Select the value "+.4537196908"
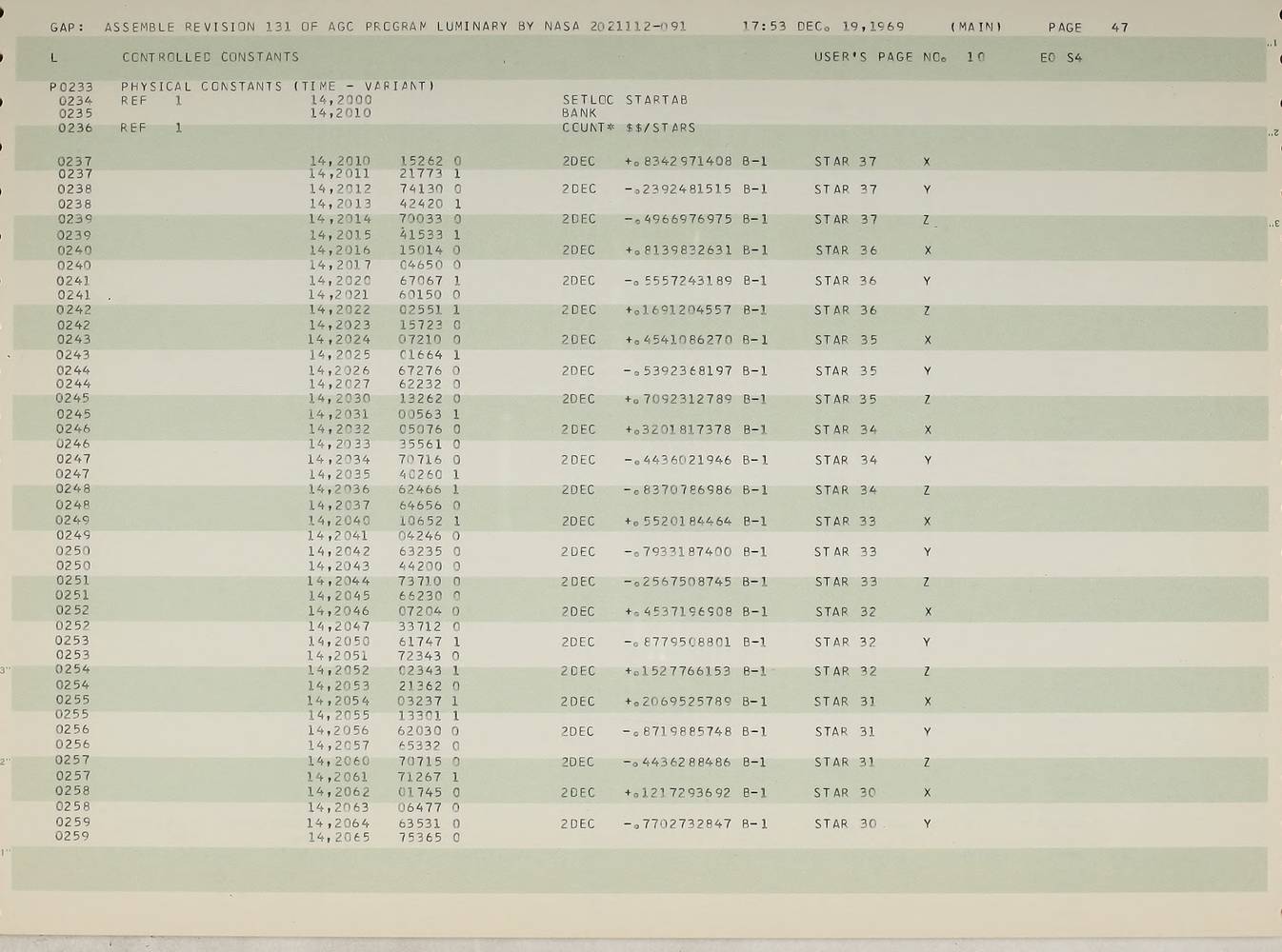 click(x=678, y=611)
